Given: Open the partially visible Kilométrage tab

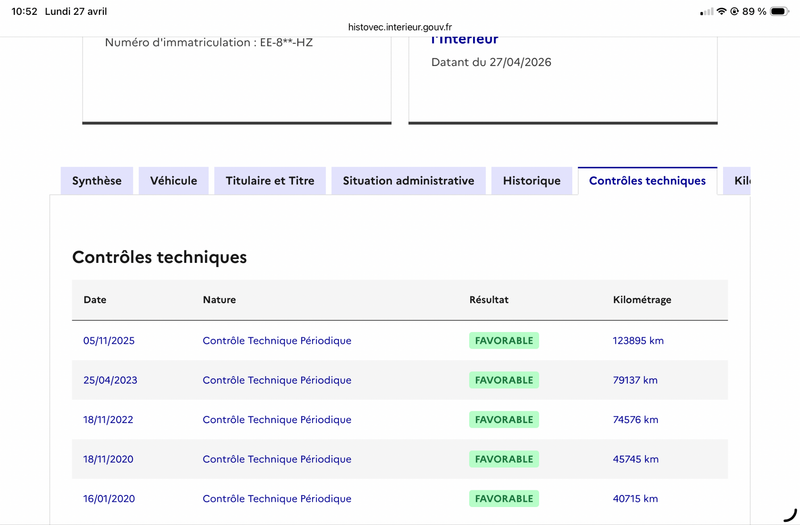Looking at the screenshot, I should [x=737, y=181].
